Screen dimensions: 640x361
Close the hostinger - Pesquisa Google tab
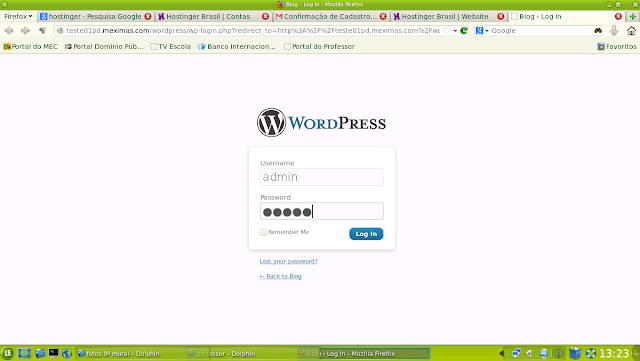click(x=148, y=16)
